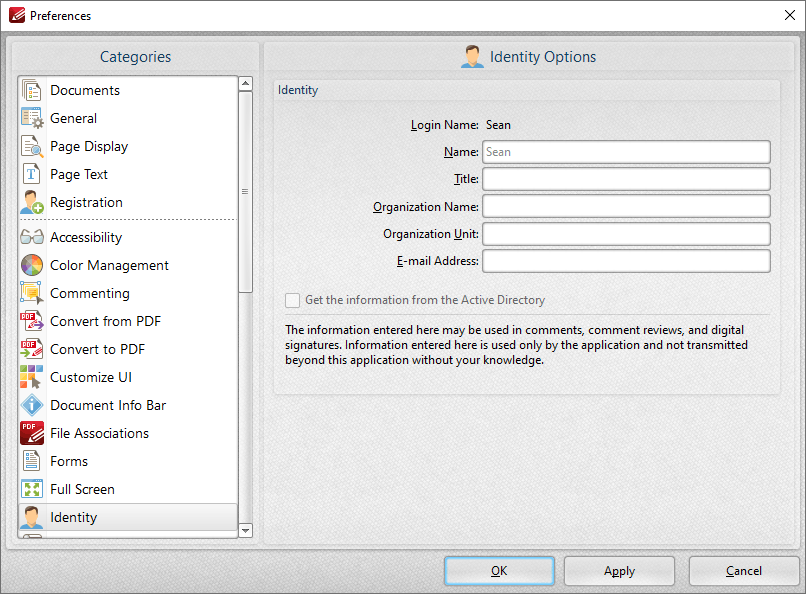Select the Identity category label
The width and height of the screenshot is (806, 594).
click(x=74, y=517)
